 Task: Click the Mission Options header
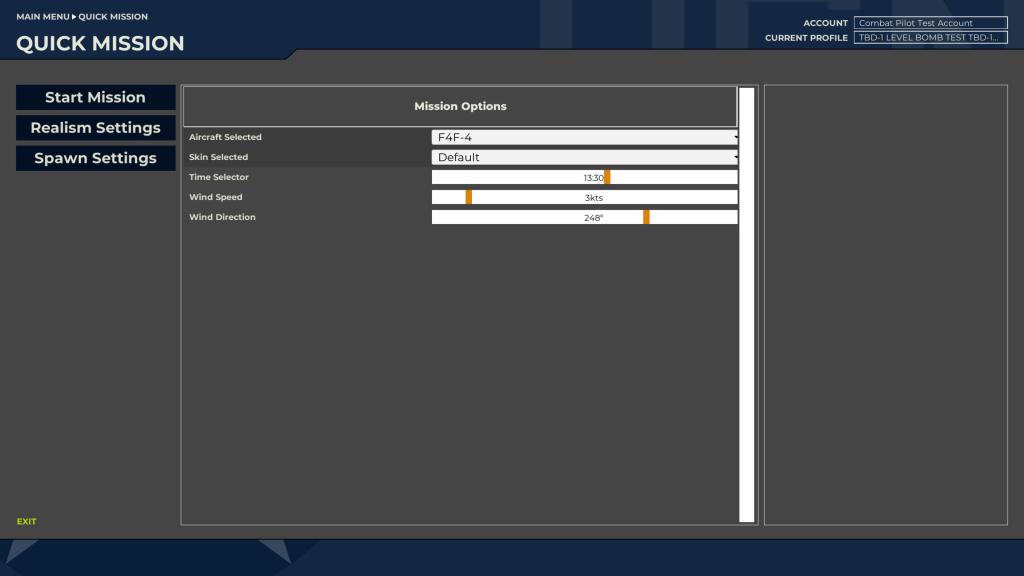460,106
